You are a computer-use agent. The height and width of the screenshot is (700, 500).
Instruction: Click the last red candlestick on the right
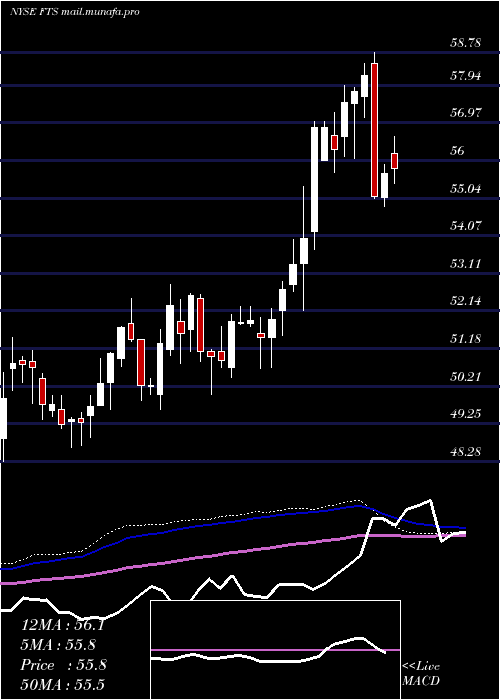(x=395, y=161)
